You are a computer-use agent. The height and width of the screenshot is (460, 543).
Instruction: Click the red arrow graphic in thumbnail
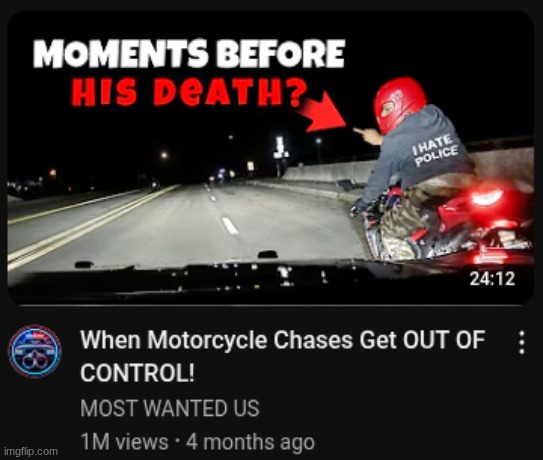321,112
